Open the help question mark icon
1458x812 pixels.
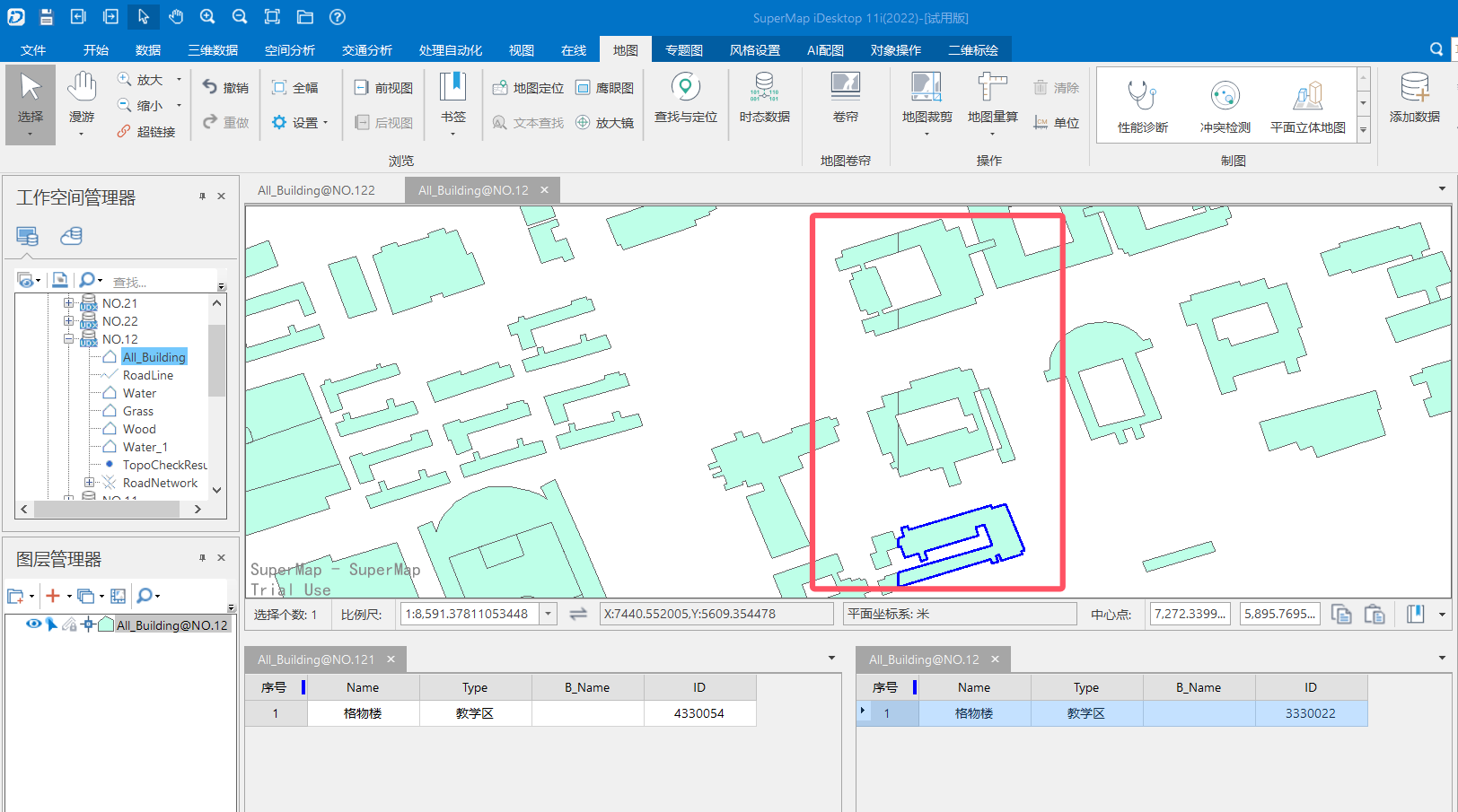337,17
